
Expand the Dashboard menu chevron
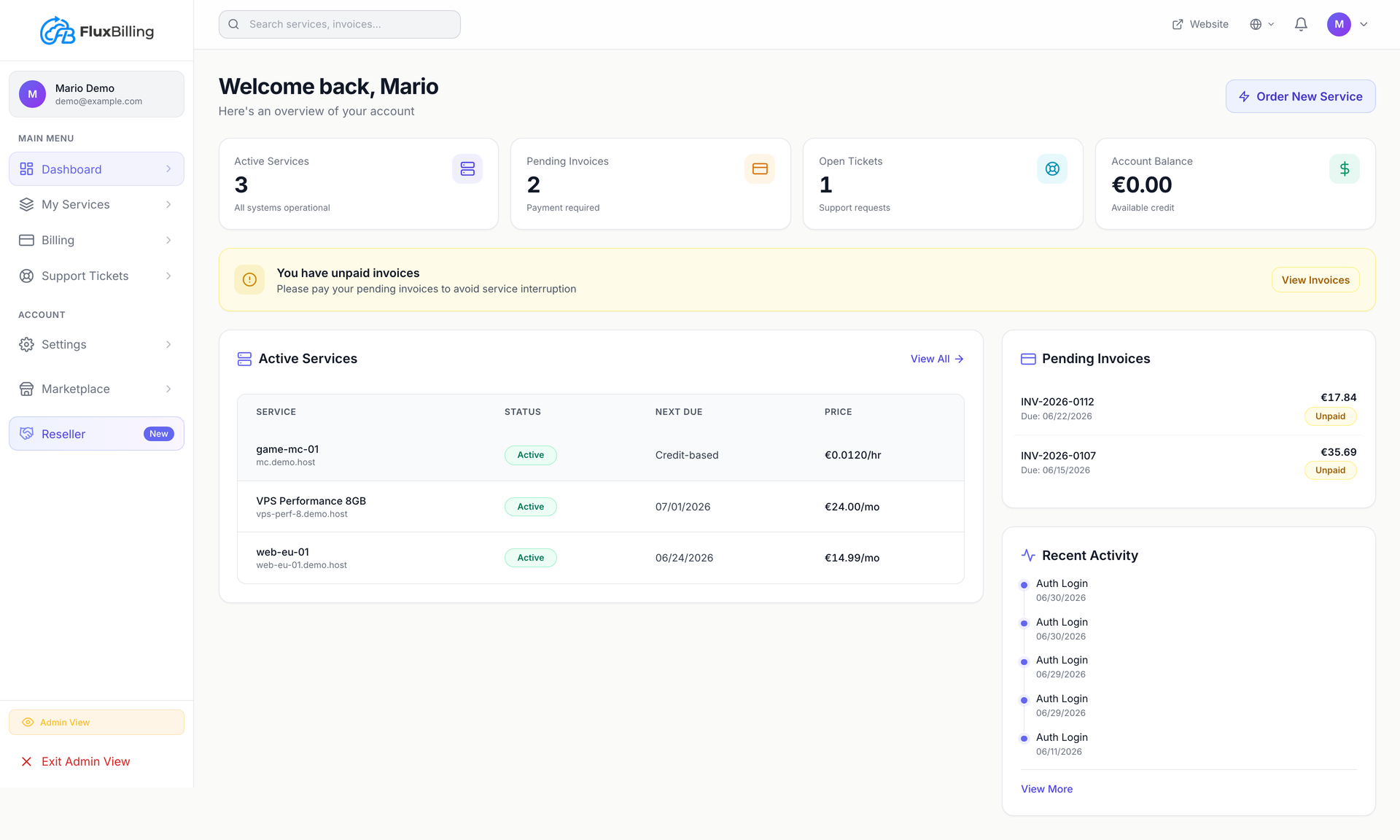tap(168, 169)
